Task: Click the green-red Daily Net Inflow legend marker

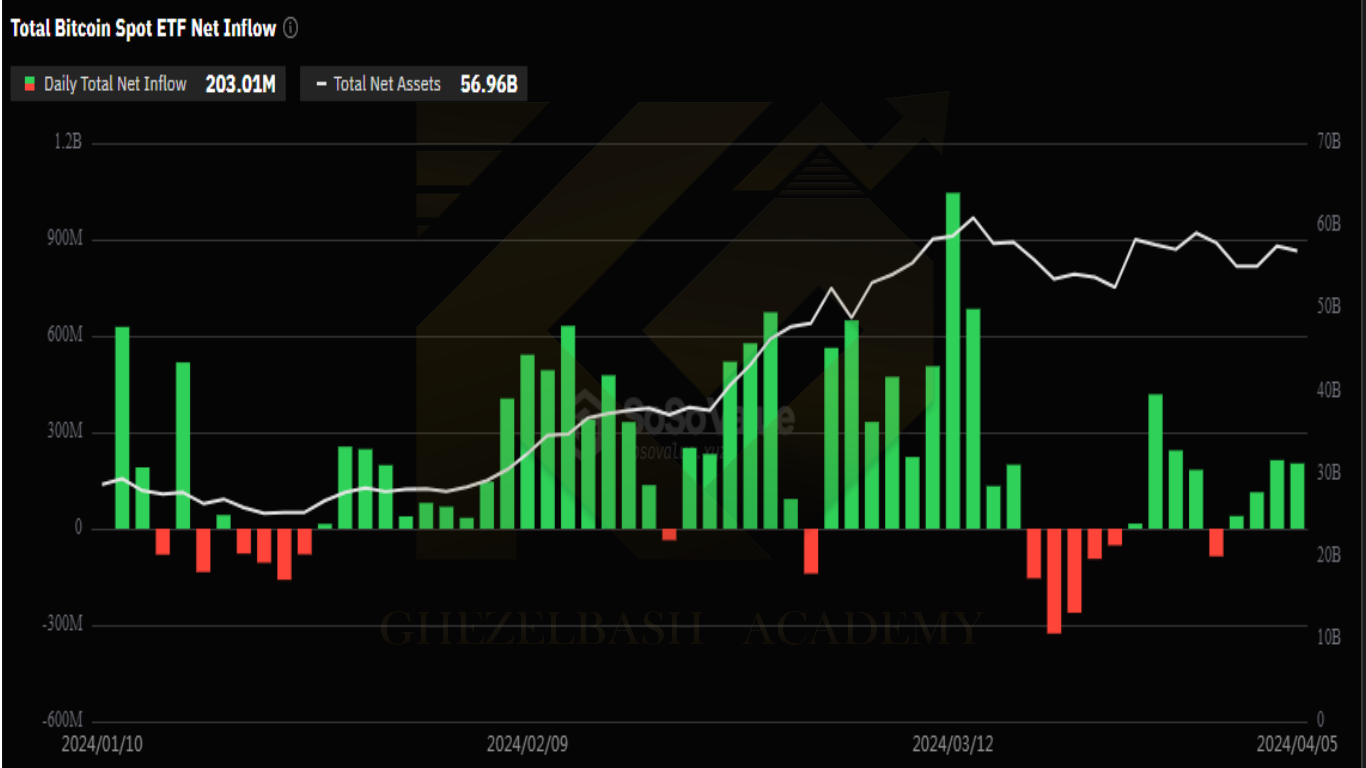Action: pyautogui.click(x=30, y=84)
